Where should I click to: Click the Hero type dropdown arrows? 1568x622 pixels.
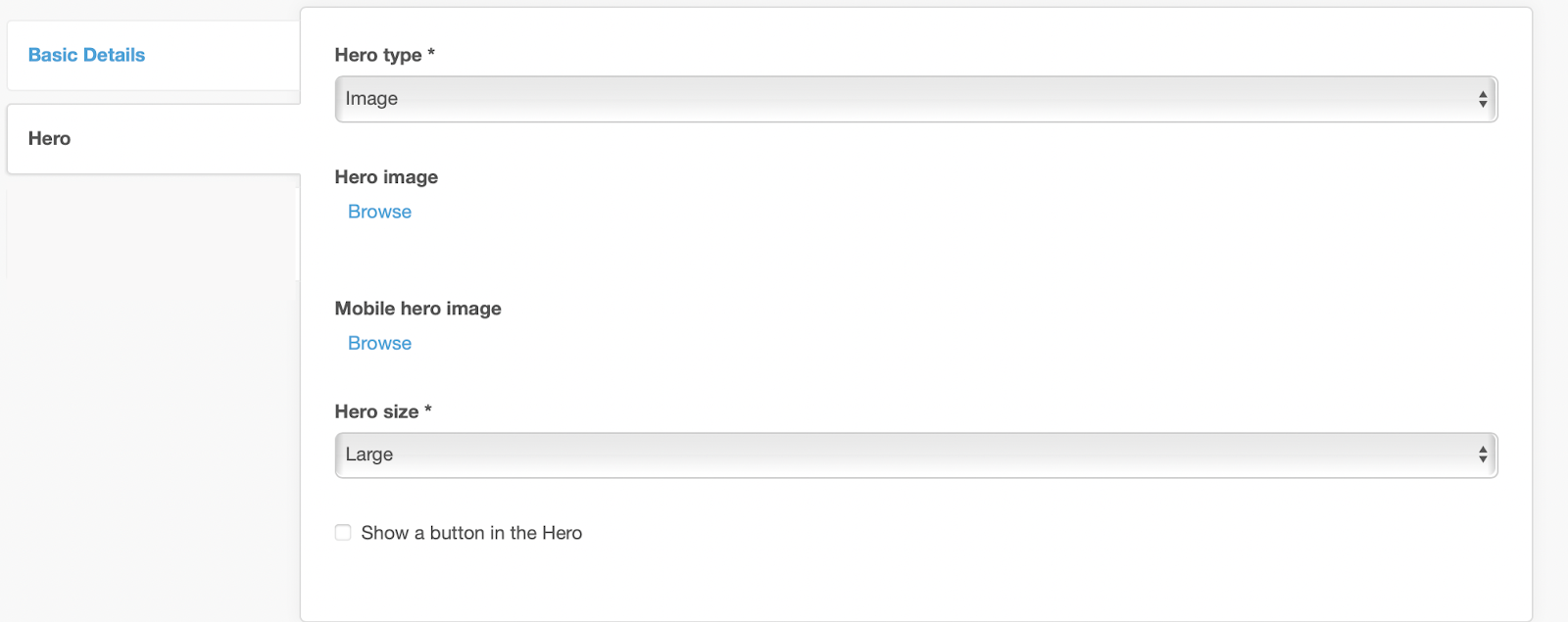(x=1482, y=99)
